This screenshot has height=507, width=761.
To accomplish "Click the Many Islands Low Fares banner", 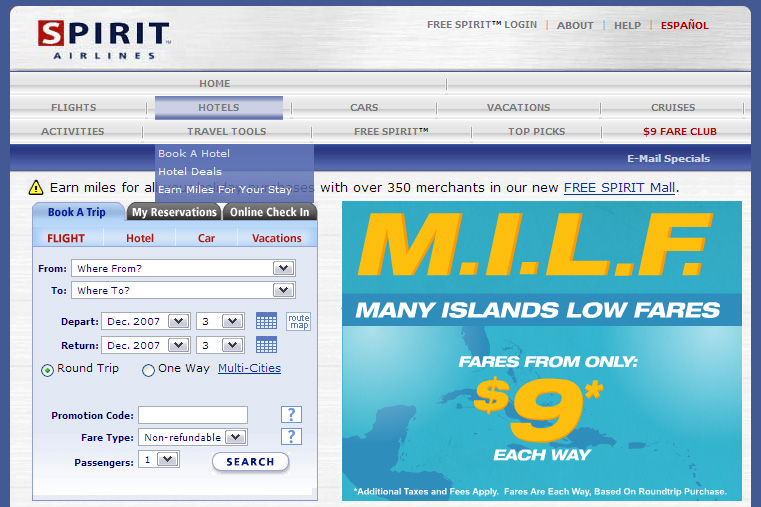I will 542,351.
